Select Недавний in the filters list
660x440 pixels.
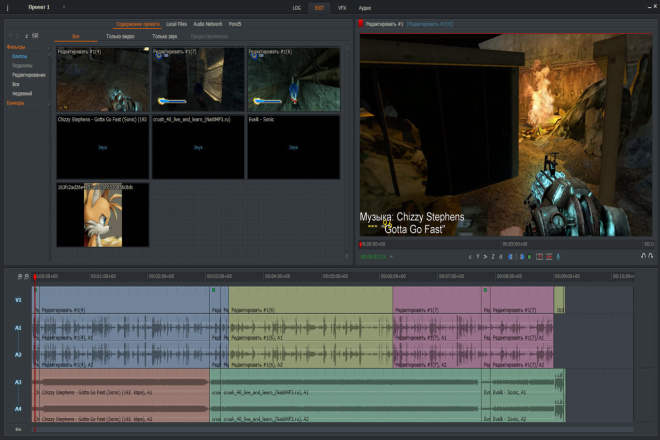[x=22, y=93]
